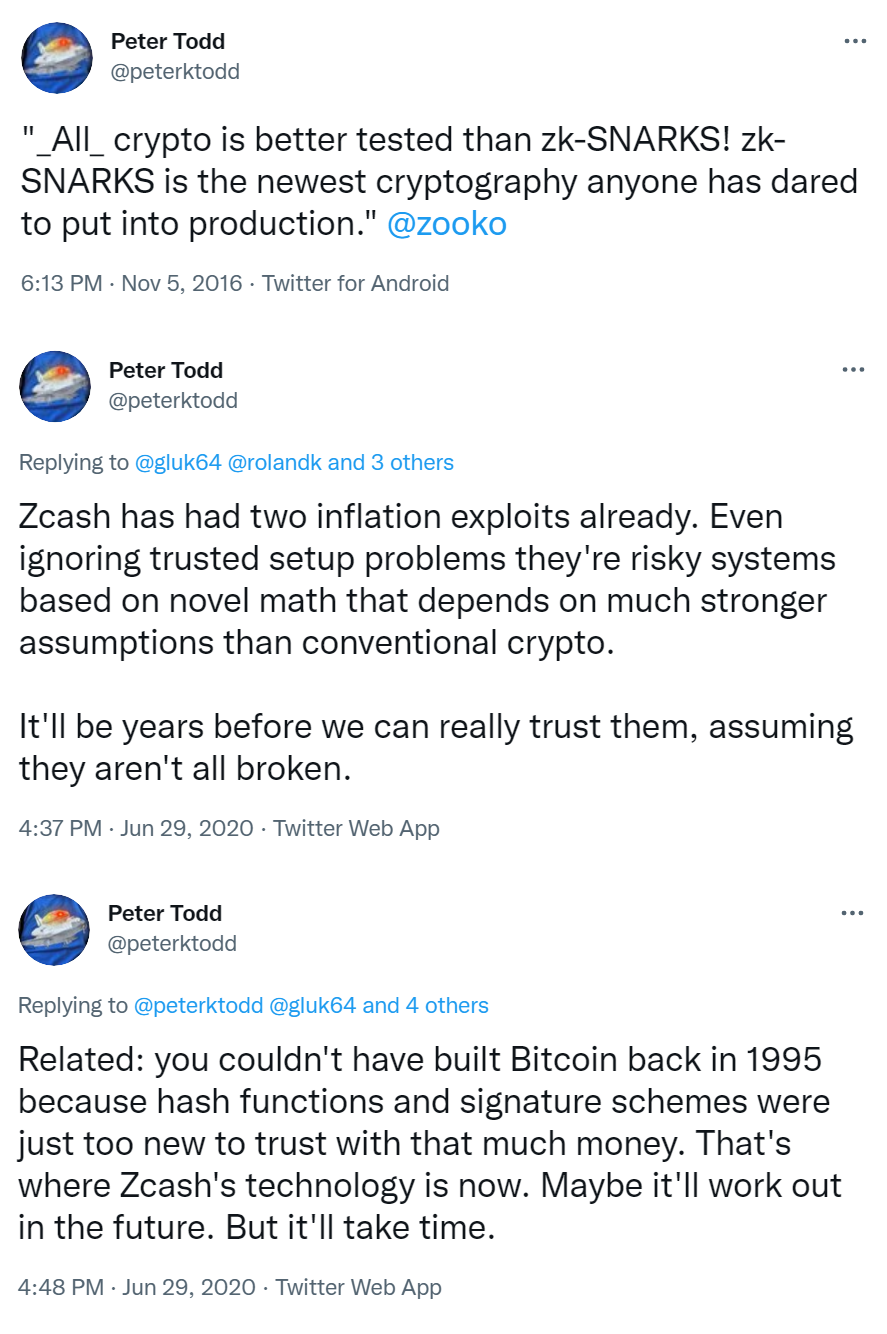Open the @peterktodd mention in the third tweet's reply line
This screenshot has height=1334, width=887.
(x=198, y=1005)
